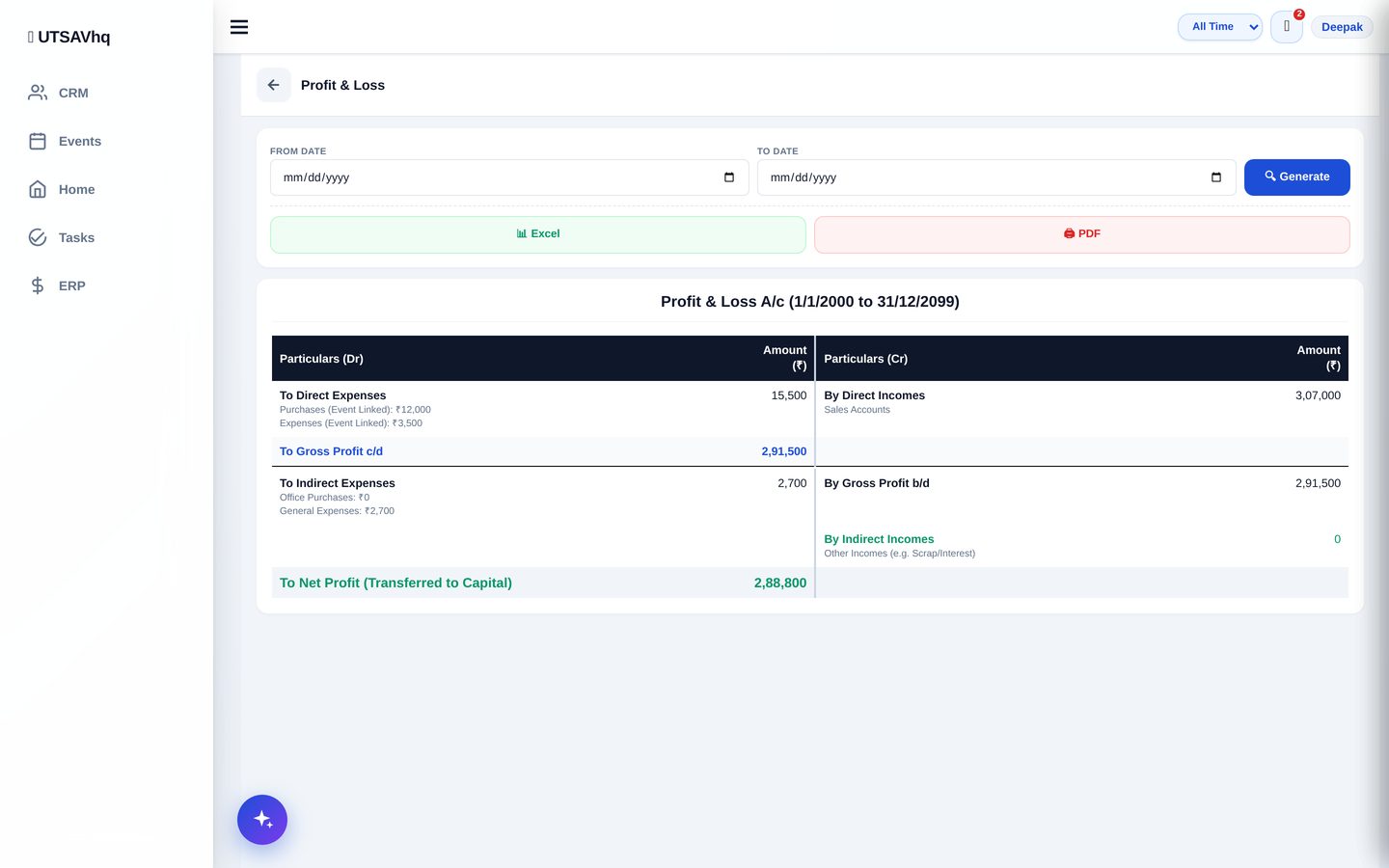
Task: Click the To Indirect Expenses entry
Action: point(338,483)
